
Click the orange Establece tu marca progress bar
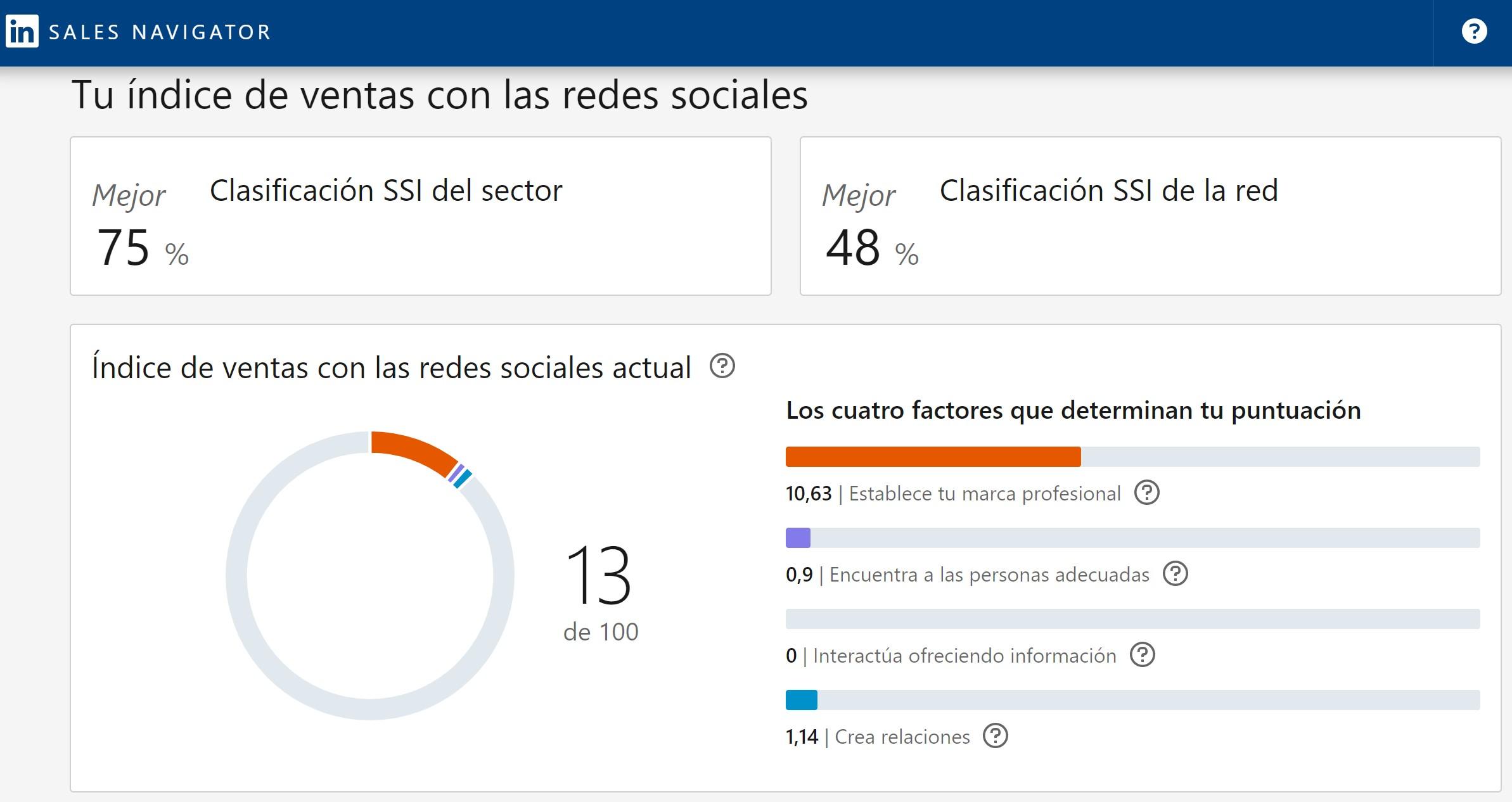click(933, 457)
